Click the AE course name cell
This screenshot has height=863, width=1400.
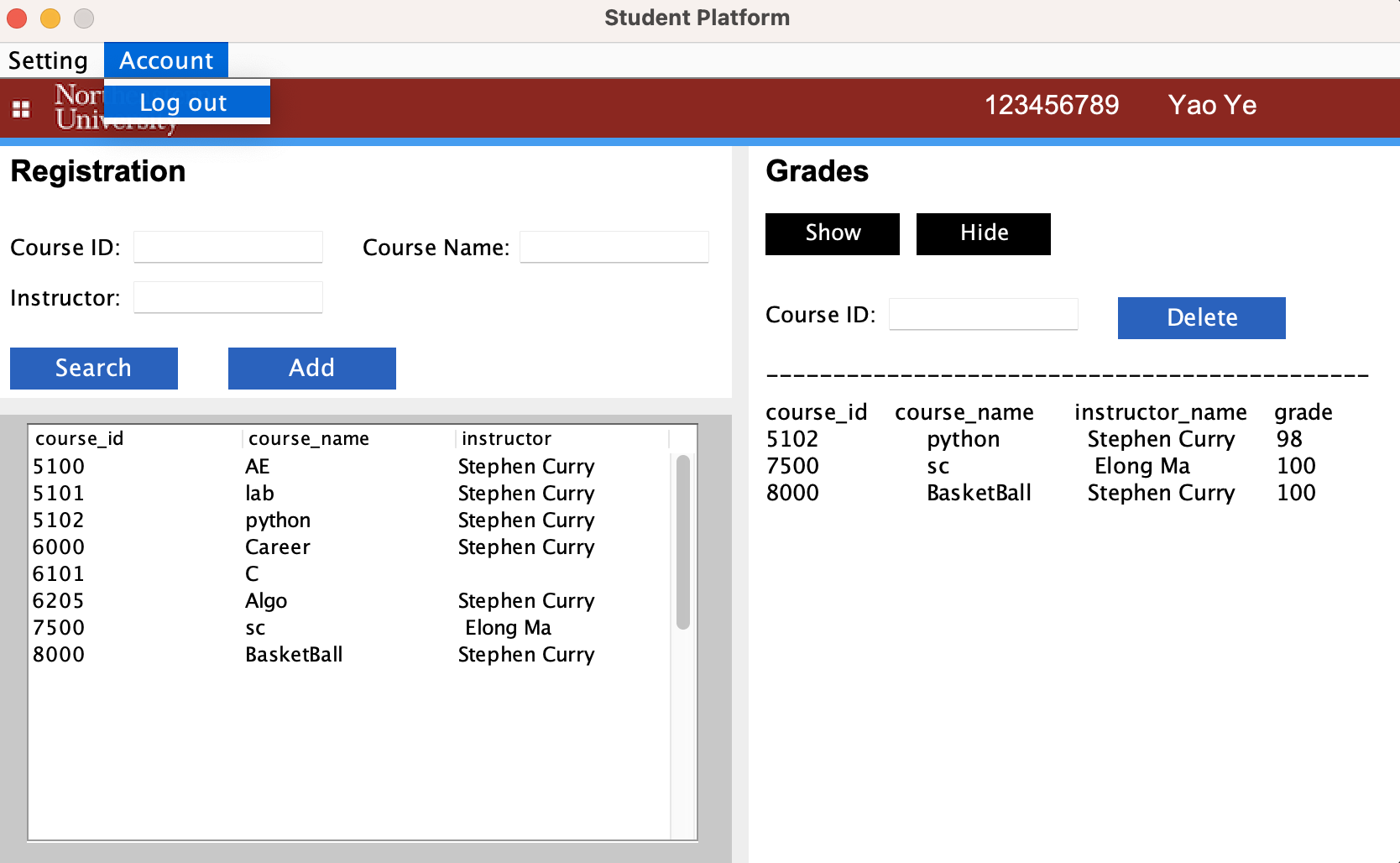coord(258,467)
